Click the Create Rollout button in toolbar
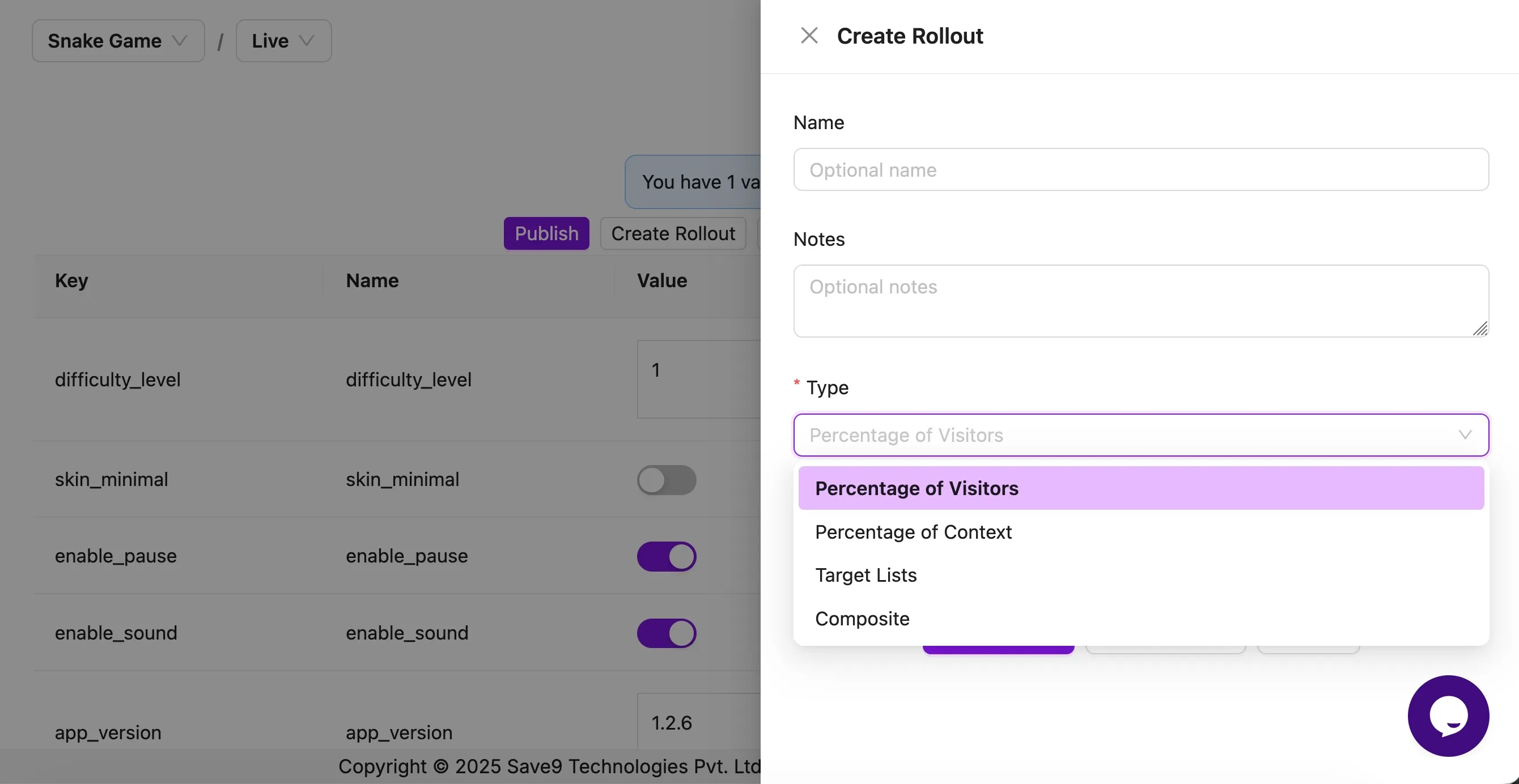Screen dimensions: 1519x784 pos(673,233)
